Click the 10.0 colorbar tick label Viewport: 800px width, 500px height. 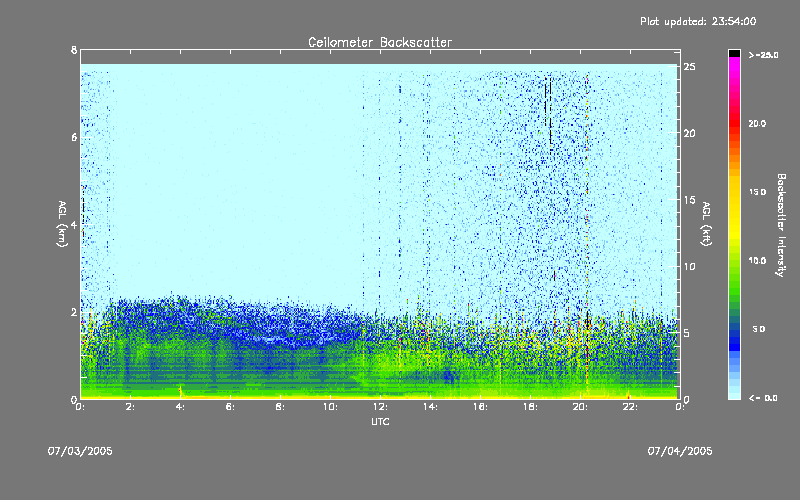[x=757, y=261]
